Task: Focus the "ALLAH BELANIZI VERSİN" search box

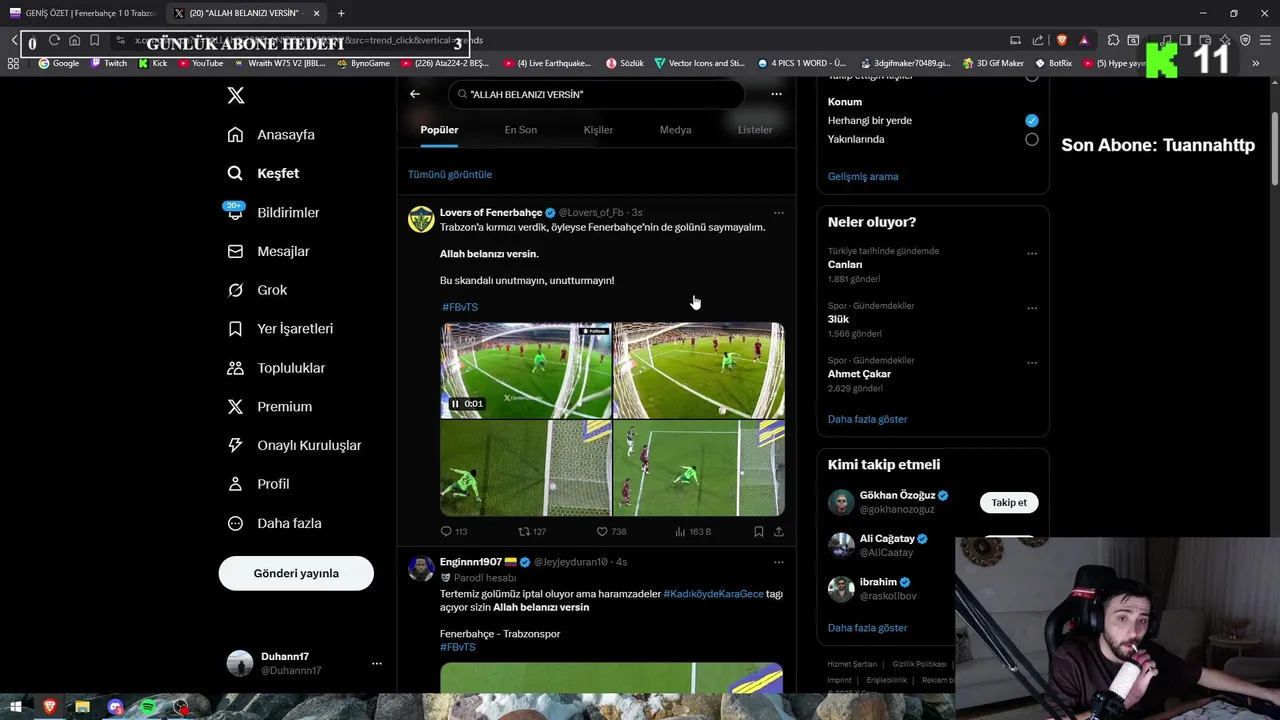Action: [596, 94]
